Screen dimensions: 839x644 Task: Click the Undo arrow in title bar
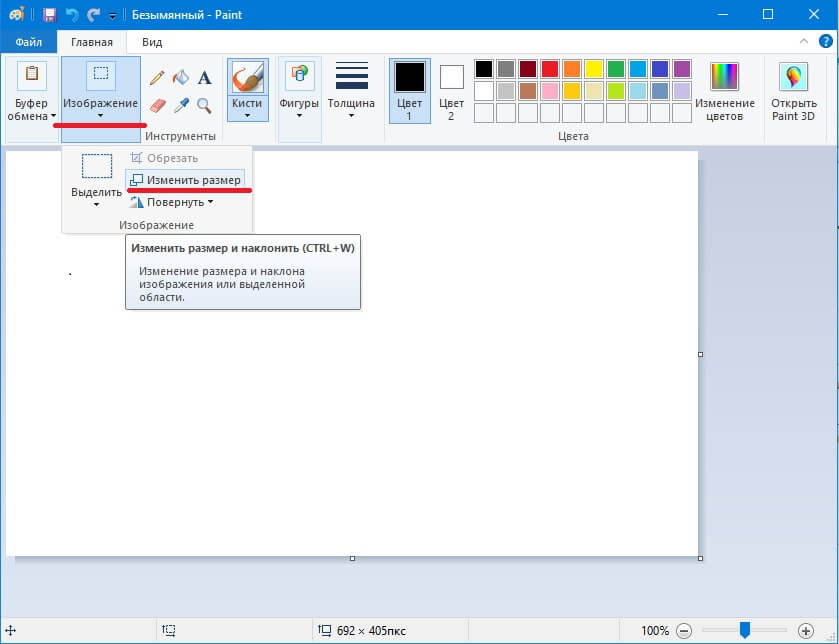coord(71,15)
